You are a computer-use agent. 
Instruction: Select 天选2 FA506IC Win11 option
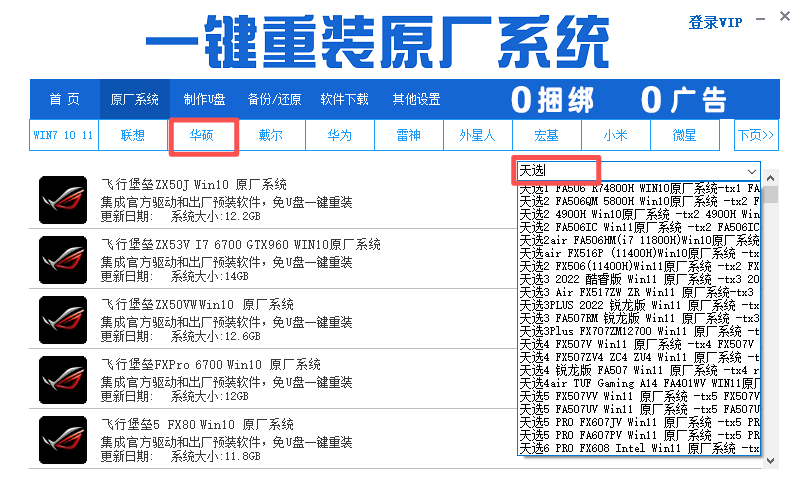click(x=639, y=227)
